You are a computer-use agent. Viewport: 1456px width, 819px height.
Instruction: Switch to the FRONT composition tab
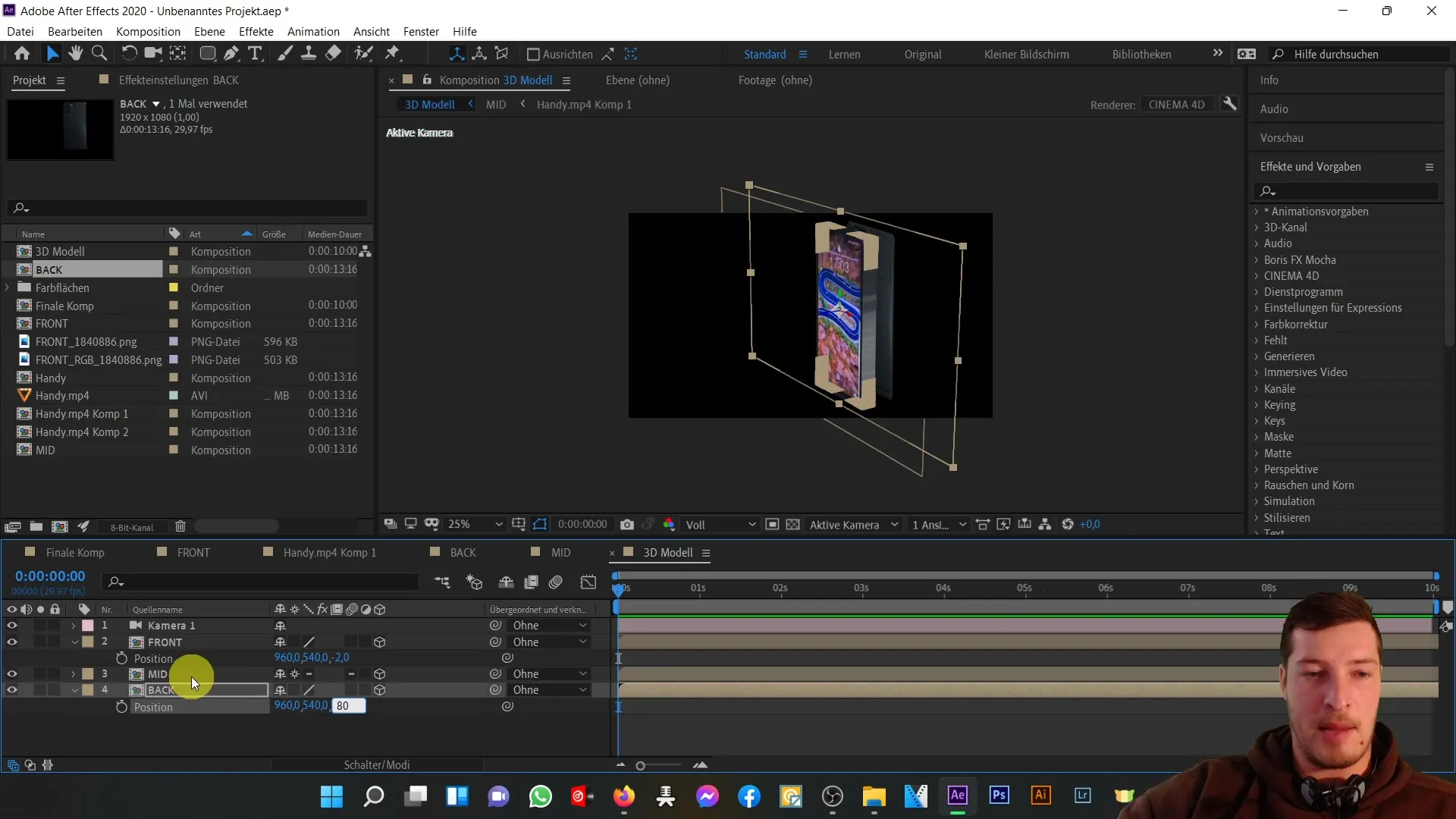[x=193, y=552]
